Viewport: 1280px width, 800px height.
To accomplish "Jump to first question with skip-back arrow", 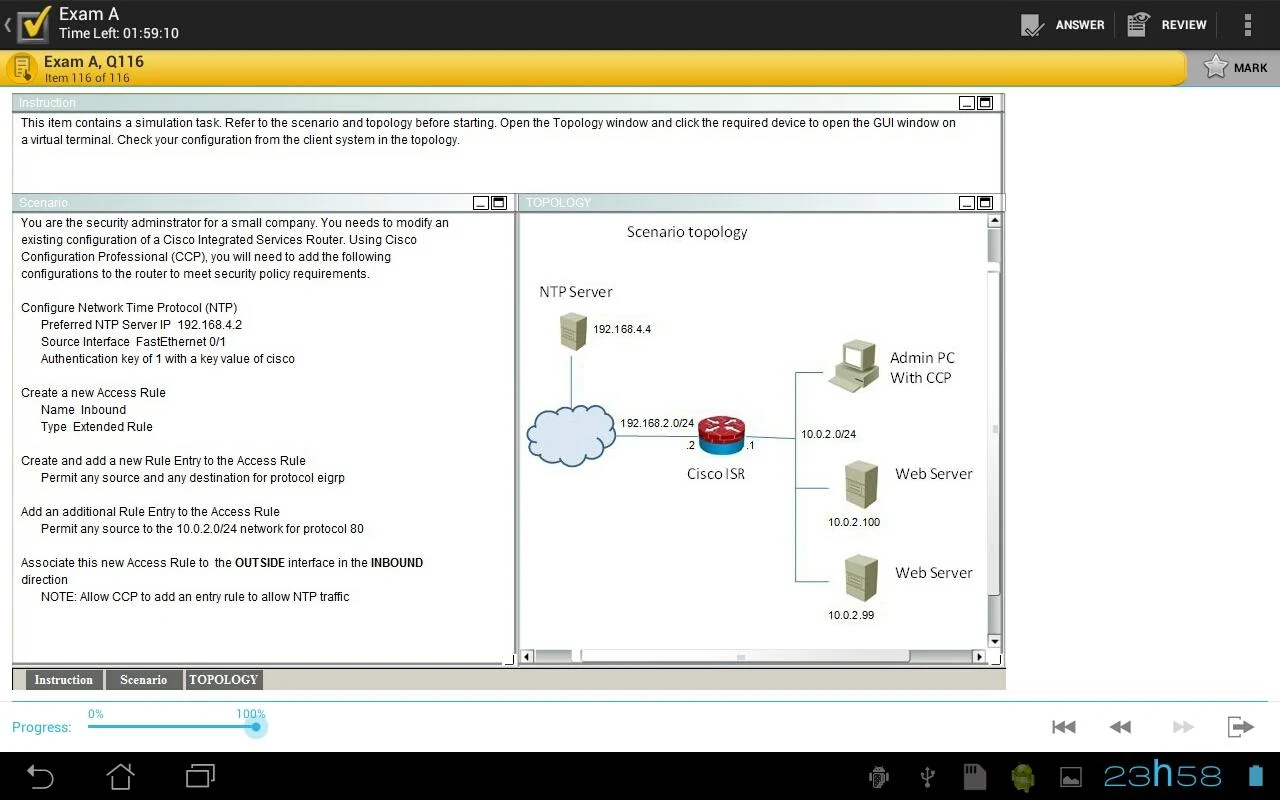I will pyautogui.click(x=1062, y=726).
